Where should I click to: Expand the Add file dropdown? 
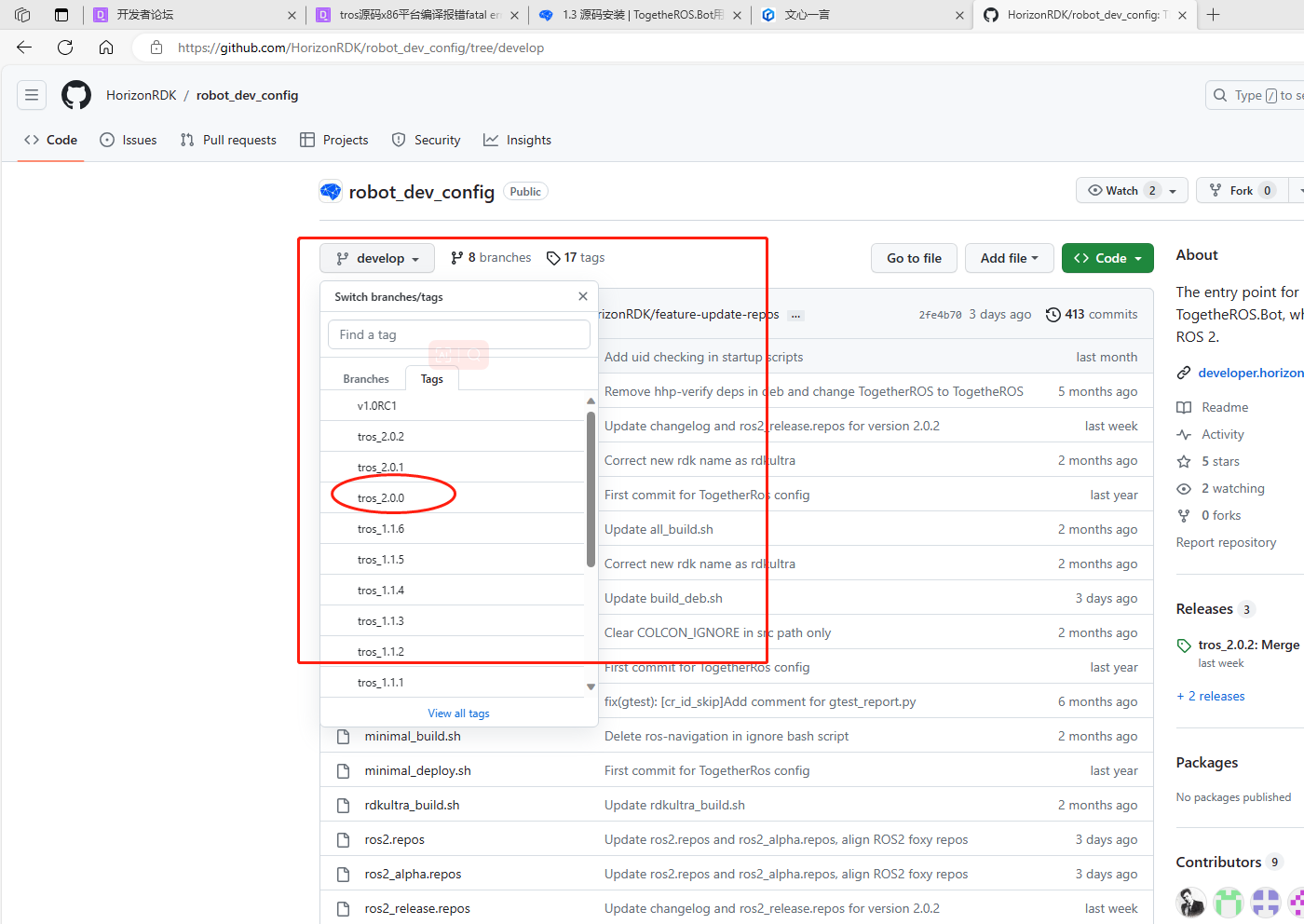pos(1009,258)
